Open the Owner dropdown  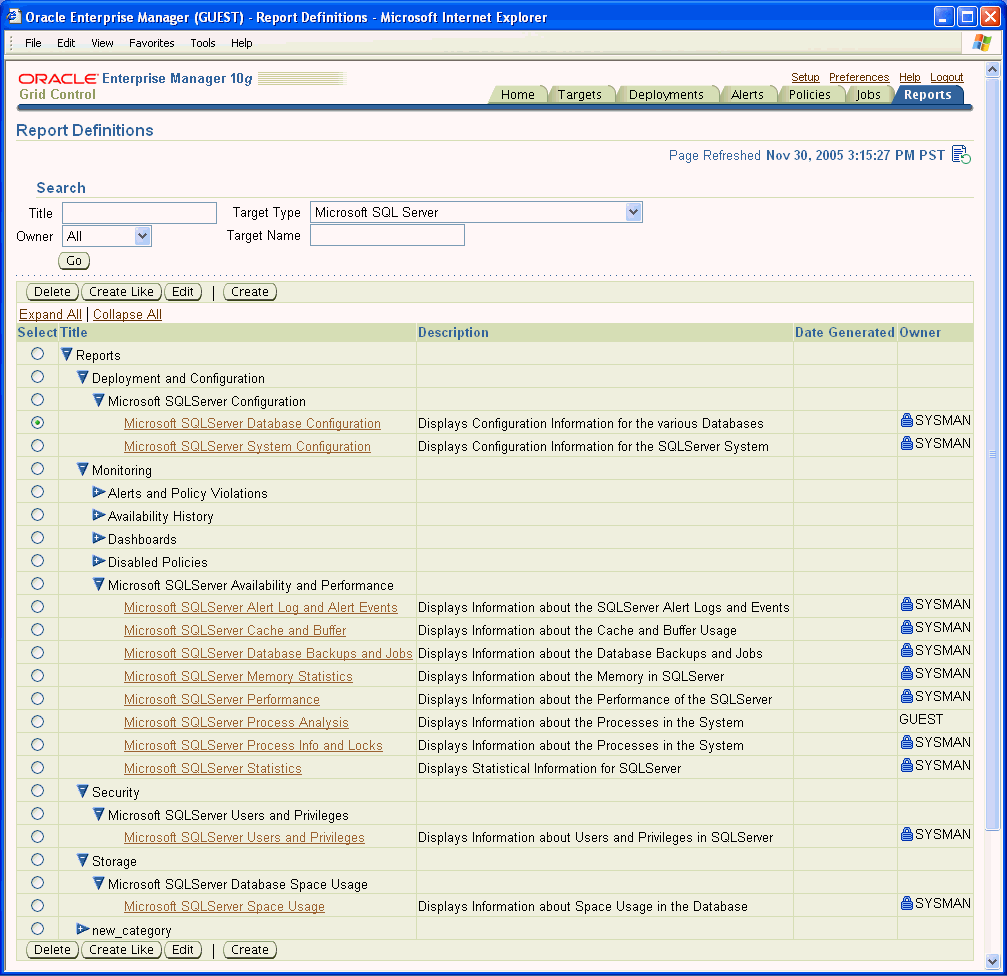tap(143, 236)
